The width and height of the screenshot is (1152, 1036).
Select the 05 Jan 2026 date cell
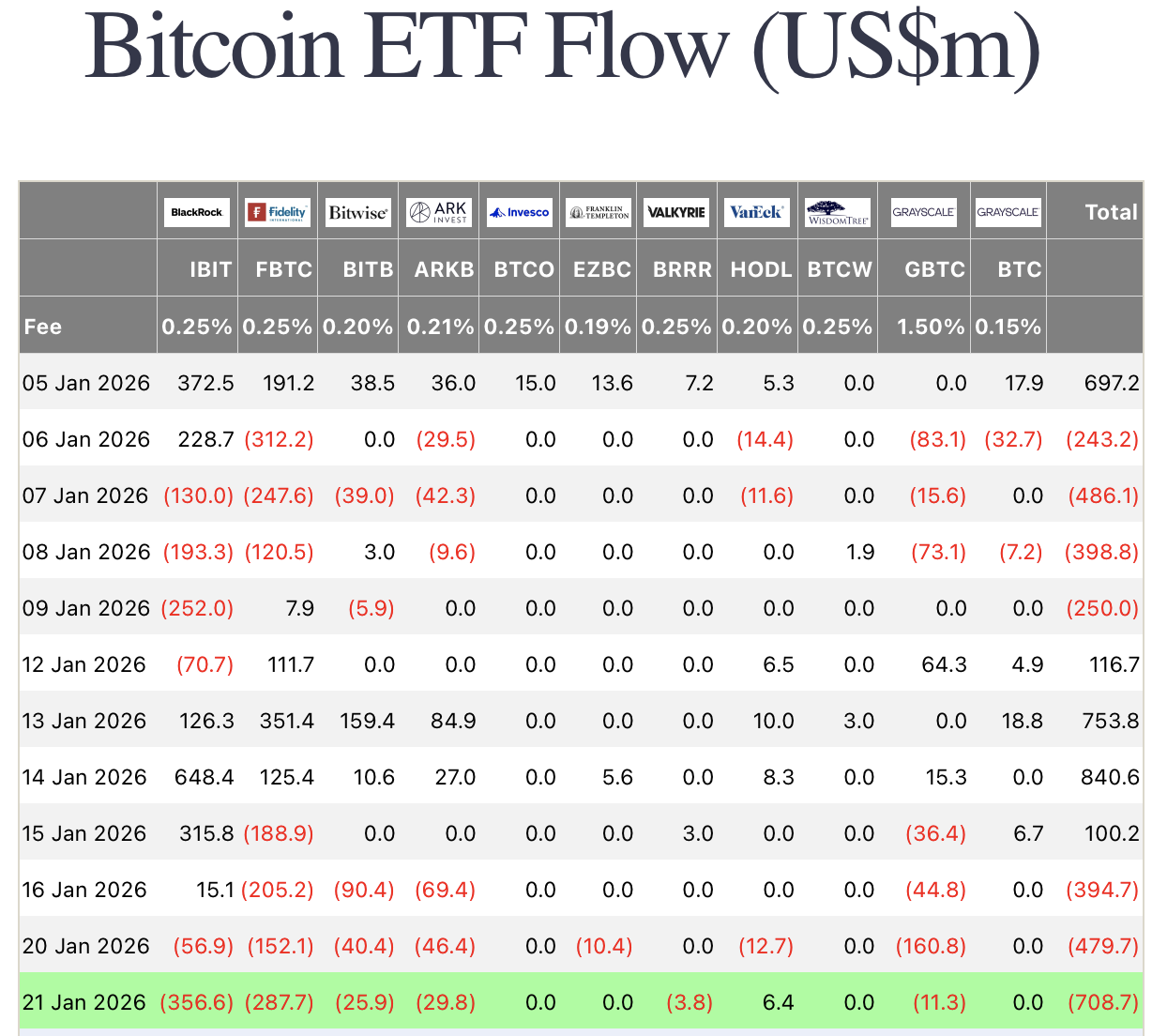click(86, 383)
